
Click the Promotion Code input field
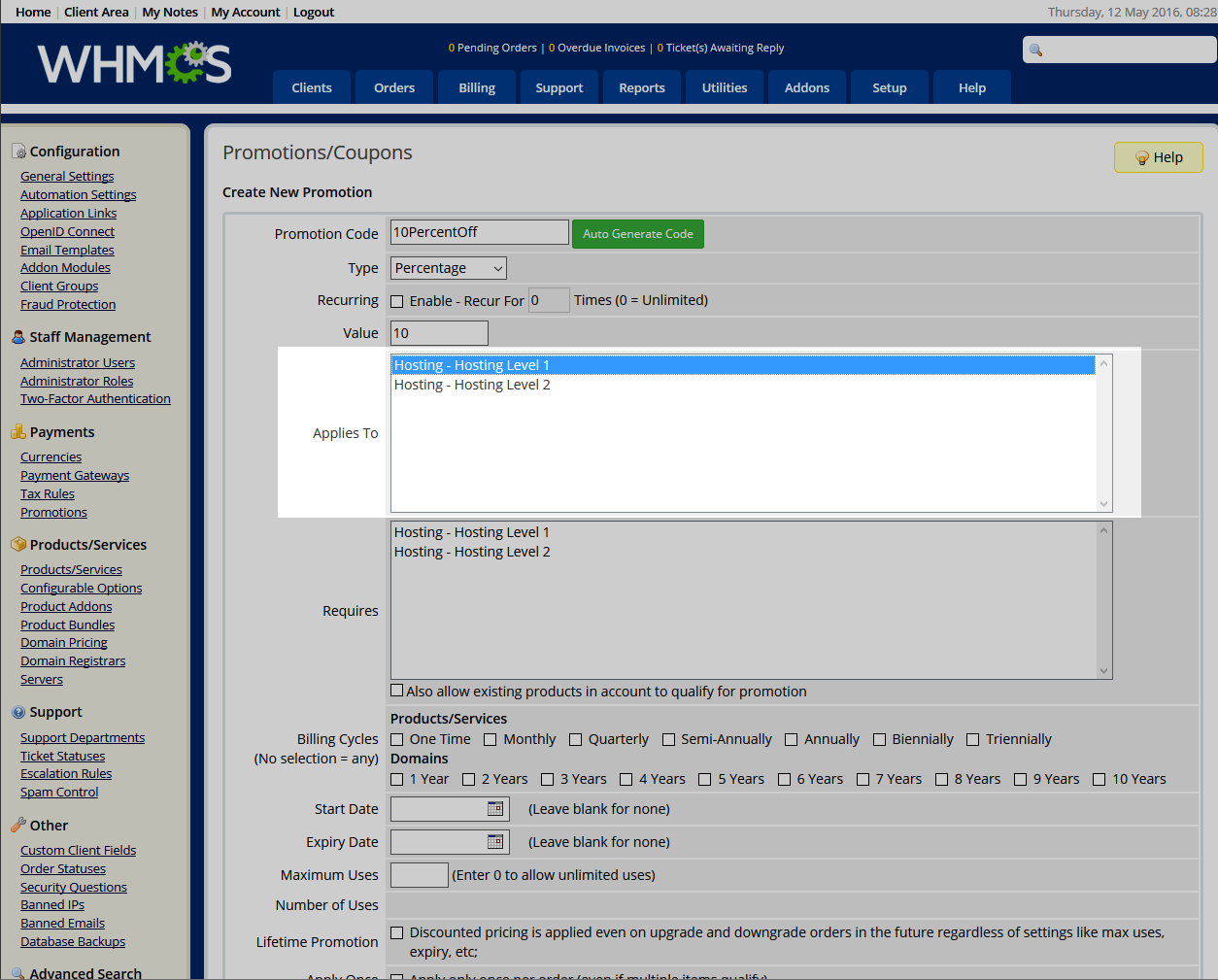pos(480,232)
